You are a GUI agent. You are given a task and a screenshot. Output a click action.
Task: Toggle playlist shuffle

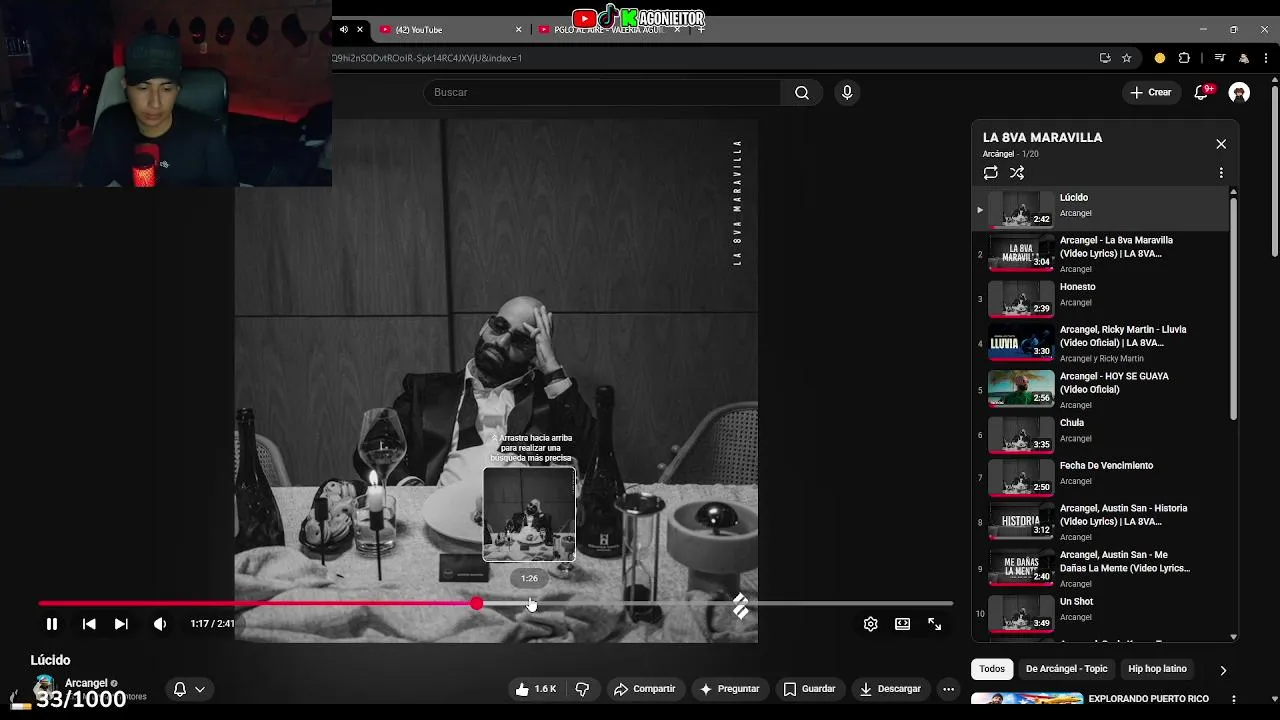(x=1017, y=172)
